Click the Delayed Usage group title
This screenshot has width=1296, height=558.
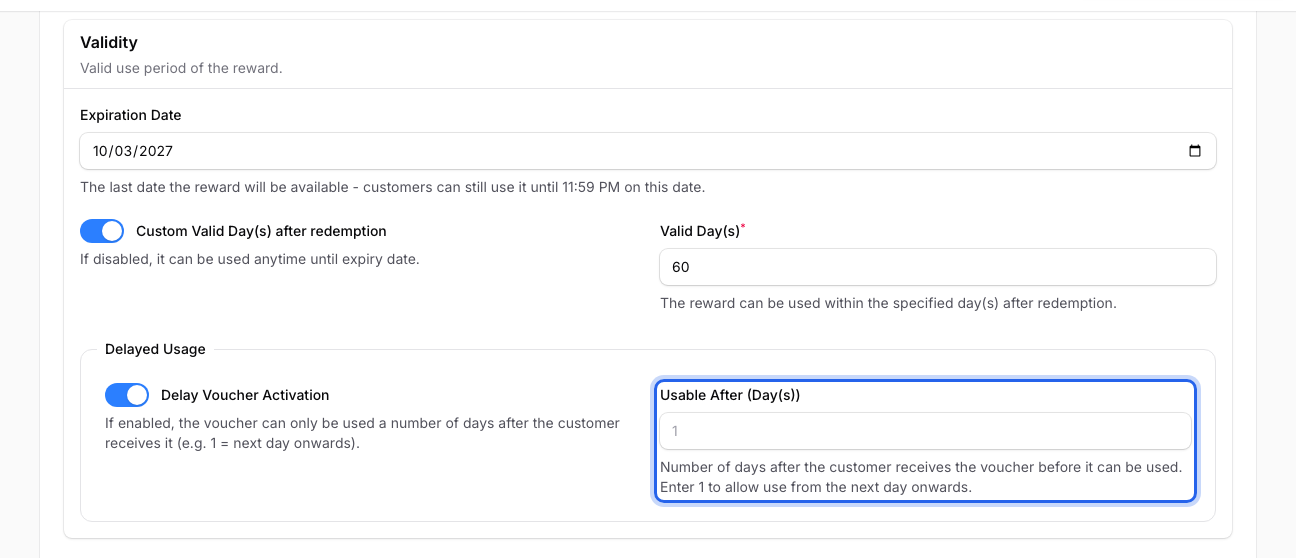(155, 349)
